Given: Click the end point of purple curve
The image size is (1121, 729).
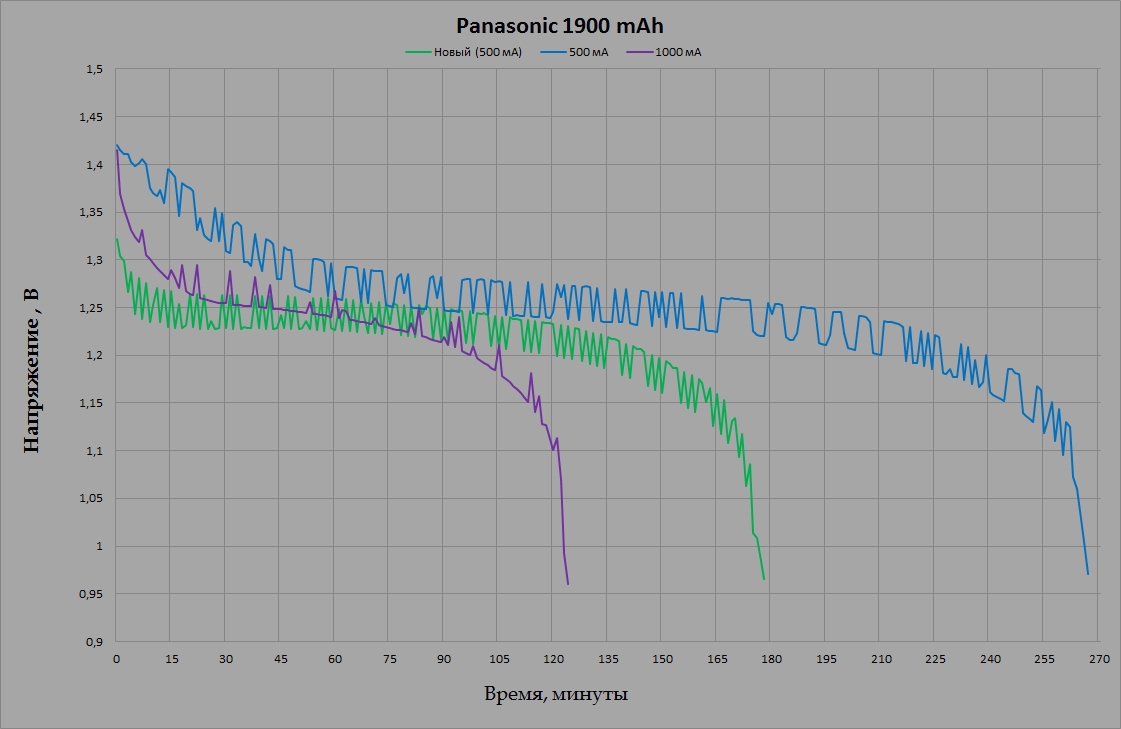Looking at the screenshot, I should tap(568, 583).
